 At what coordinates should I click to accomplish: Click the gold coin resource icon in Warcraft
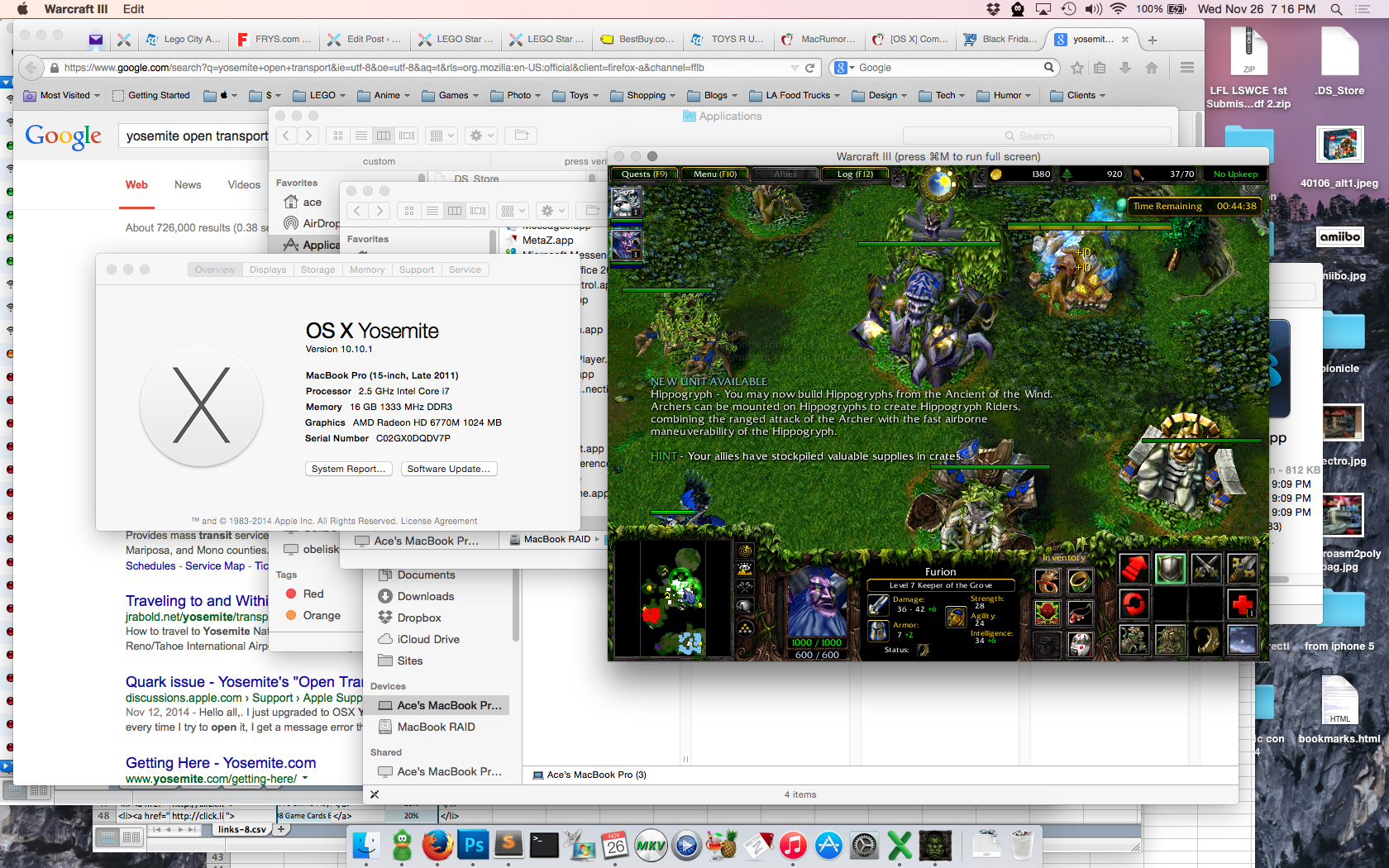click(x=996, y=174)
